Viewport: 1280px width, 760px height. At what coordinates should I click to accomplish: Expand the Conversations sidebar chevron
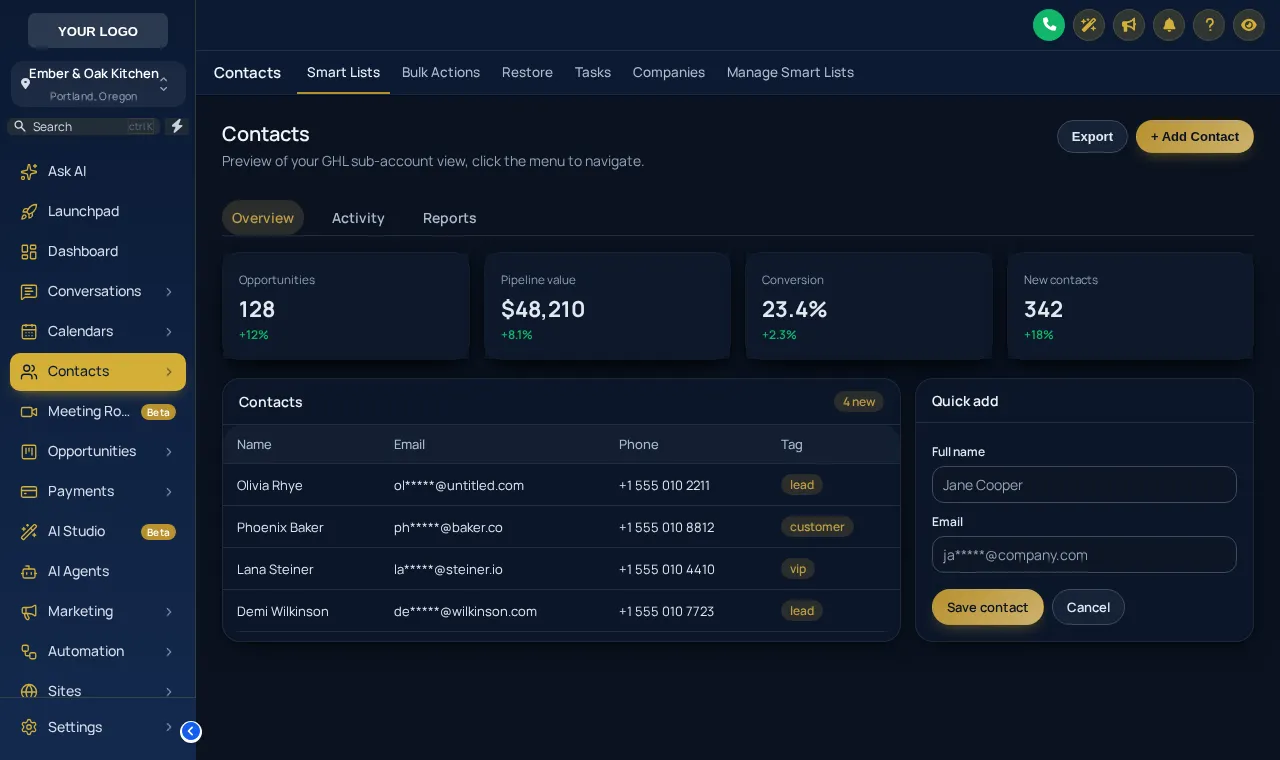(169, 292)
